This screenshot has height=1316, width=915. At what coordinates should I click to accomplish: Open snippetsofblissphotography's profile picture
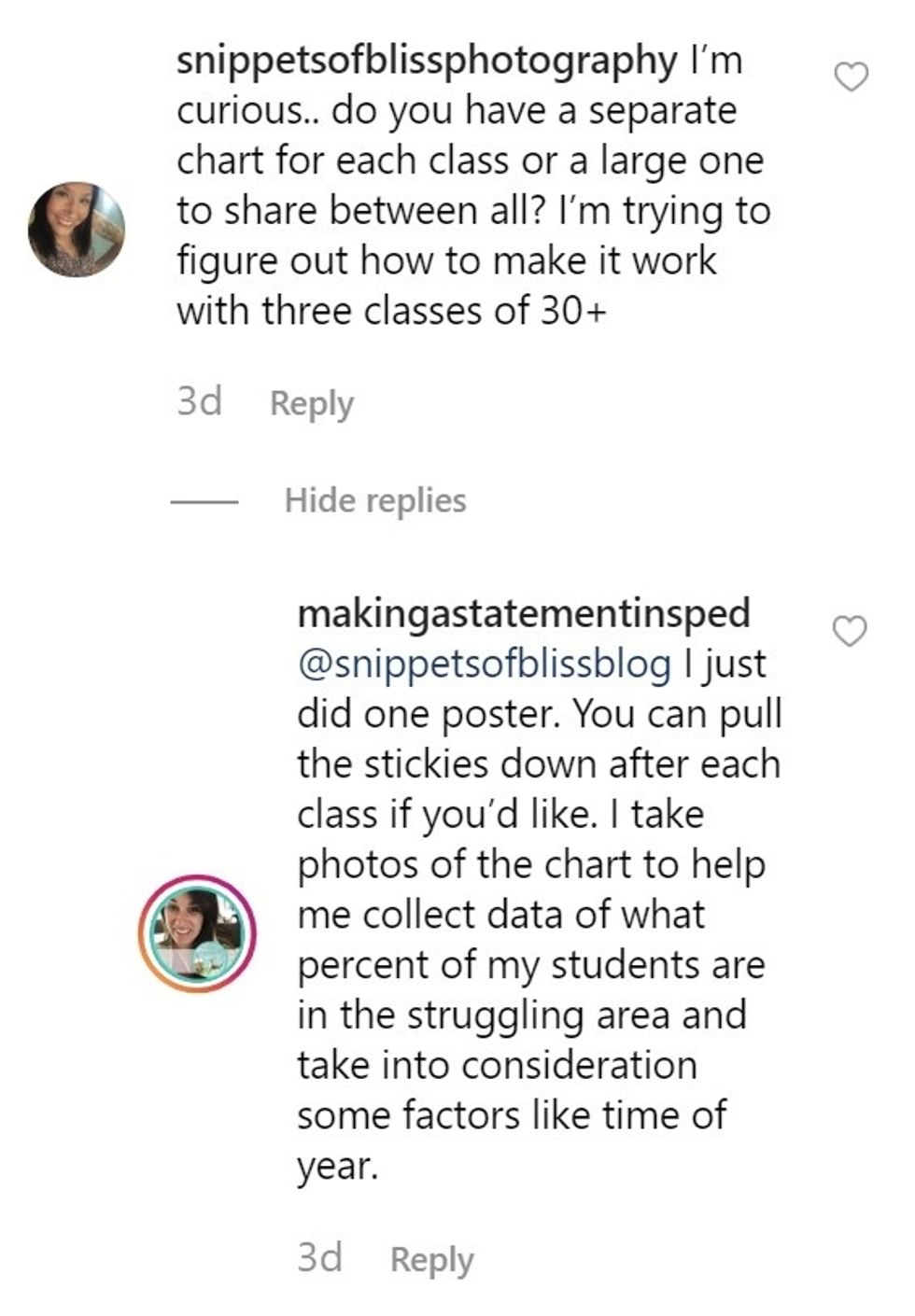coord(77,230)
